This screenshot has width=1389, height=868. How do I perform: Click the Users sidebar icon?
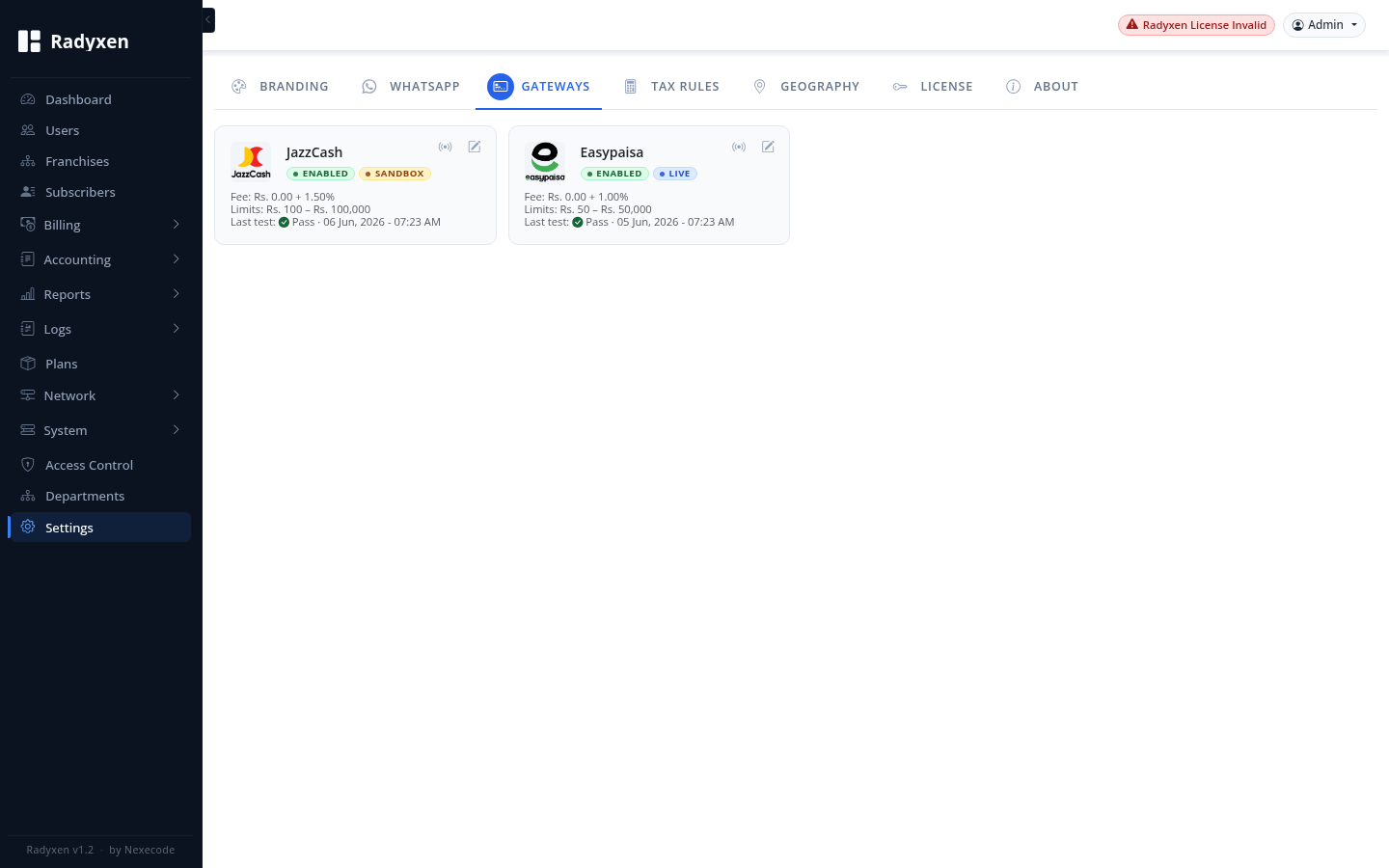[x=28, y=130]
